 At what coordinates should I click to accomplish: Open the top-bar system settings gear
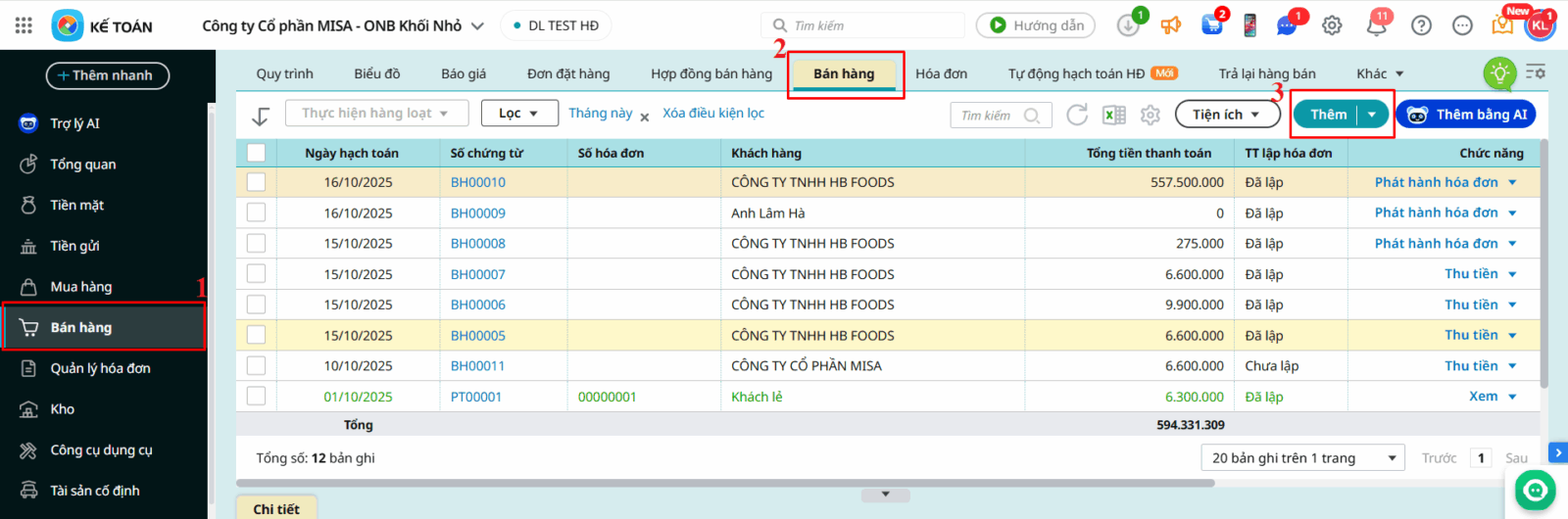tap(1332, 25)
